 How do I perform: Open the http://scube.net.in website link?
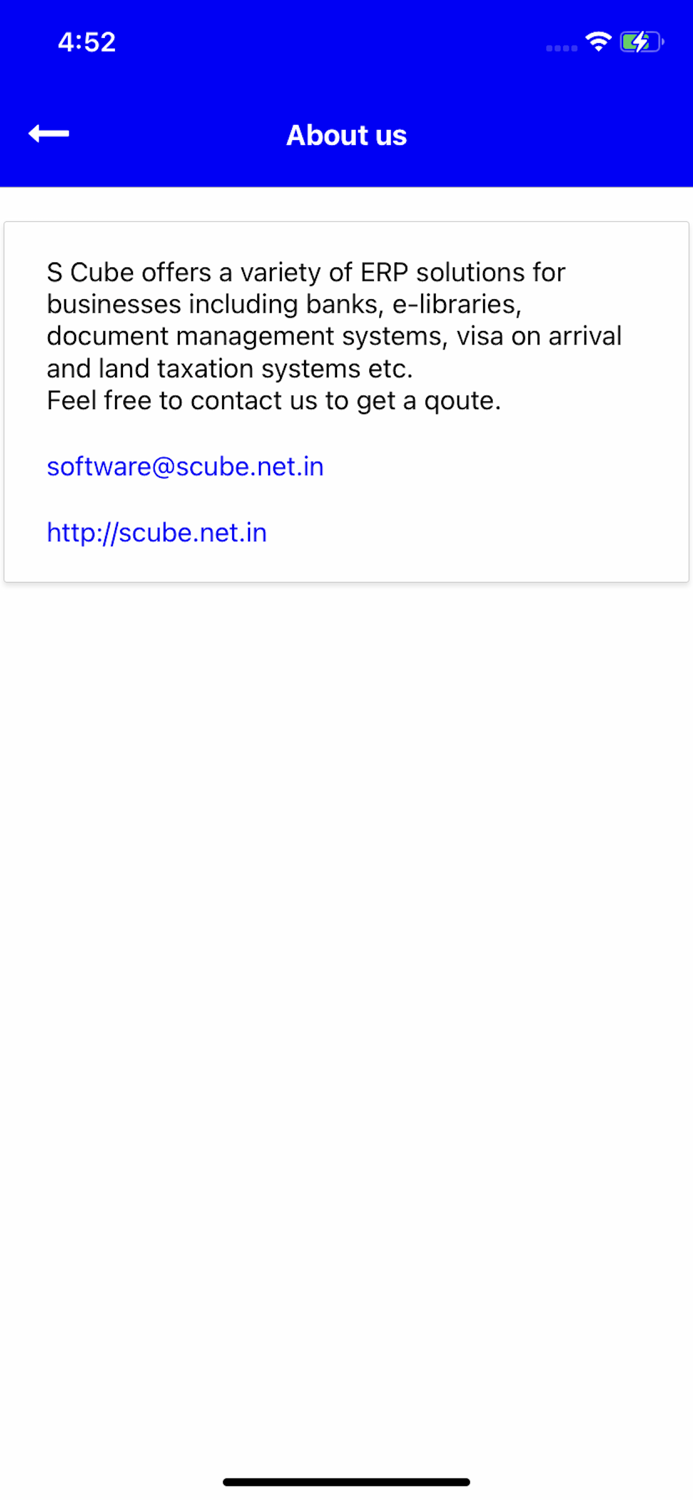[157, 532]
